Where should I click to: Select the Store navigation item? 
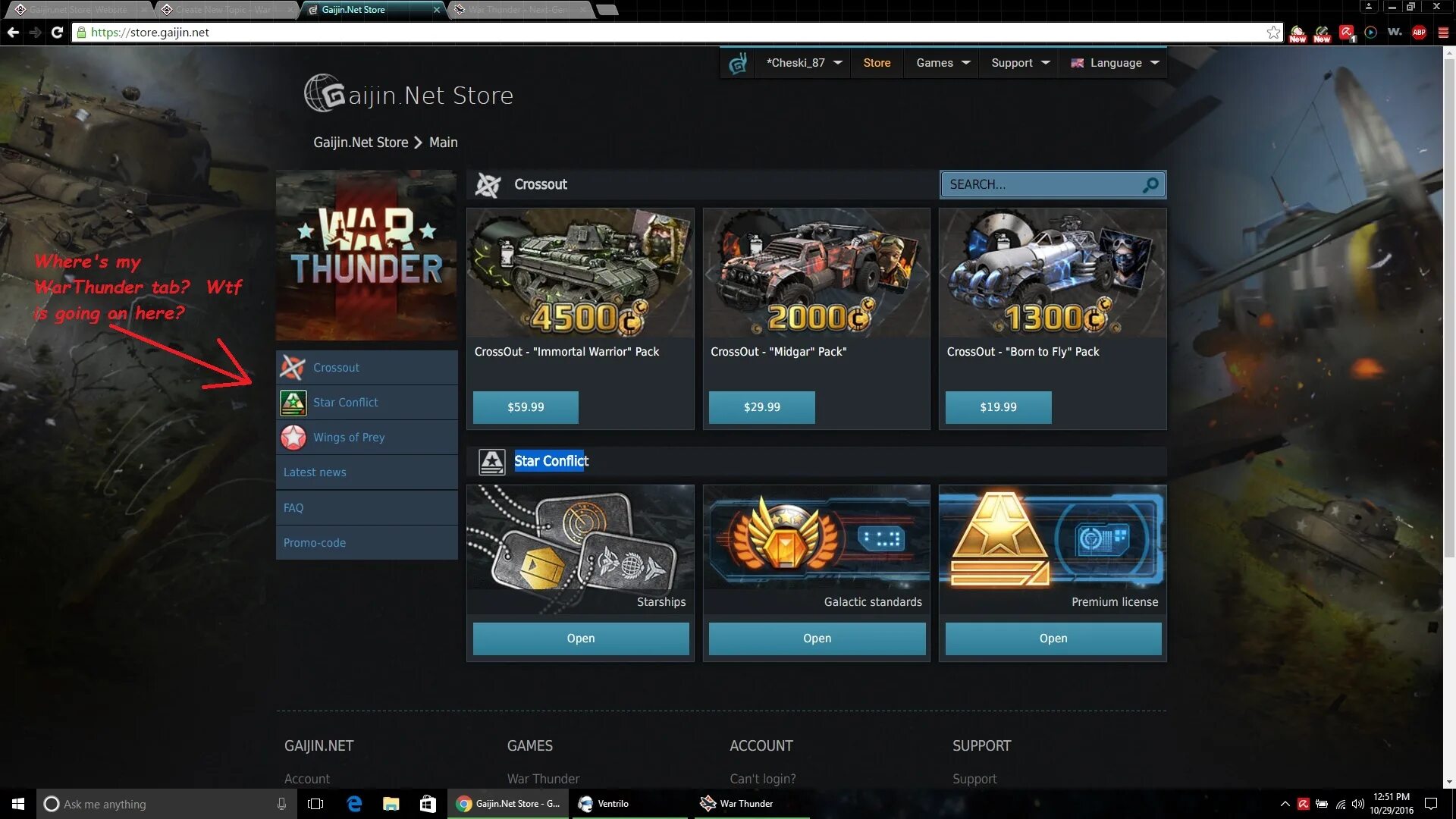[x=877, y=63]
